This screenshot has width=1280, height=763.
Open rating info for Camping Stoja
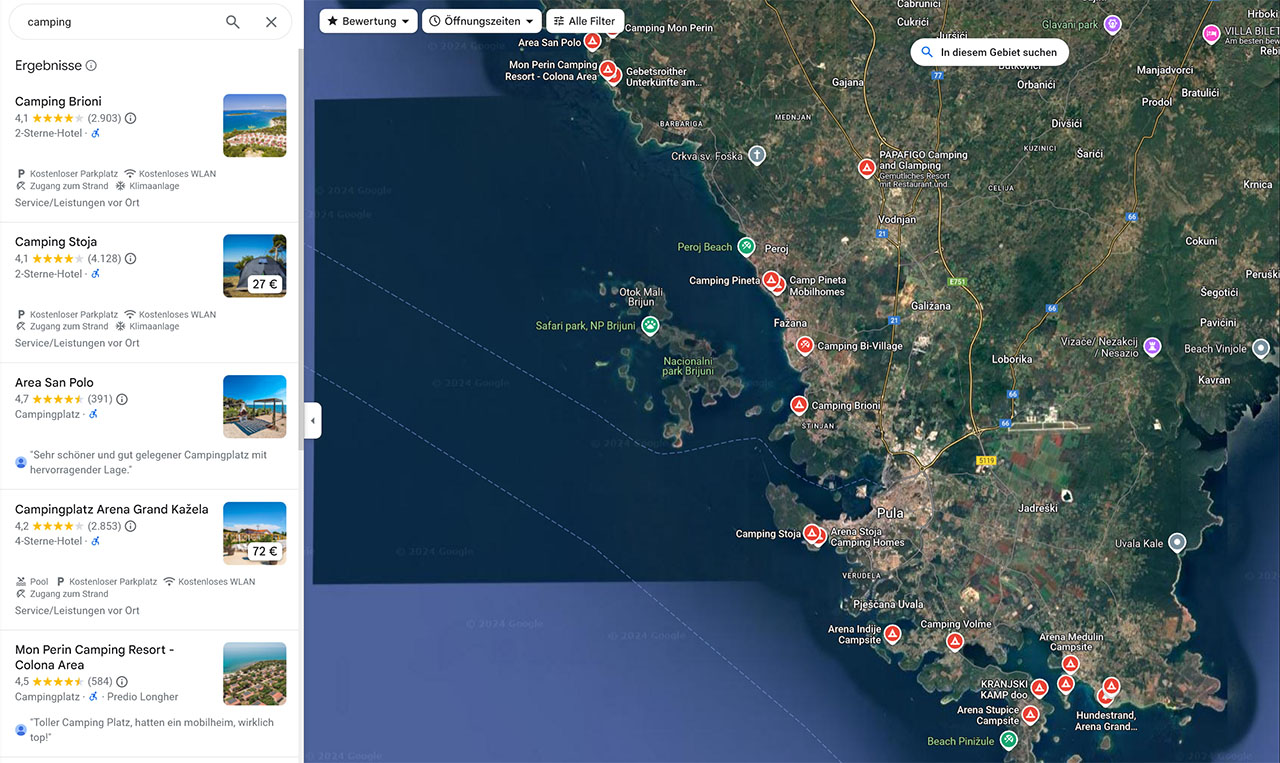(x=131, y=259)
